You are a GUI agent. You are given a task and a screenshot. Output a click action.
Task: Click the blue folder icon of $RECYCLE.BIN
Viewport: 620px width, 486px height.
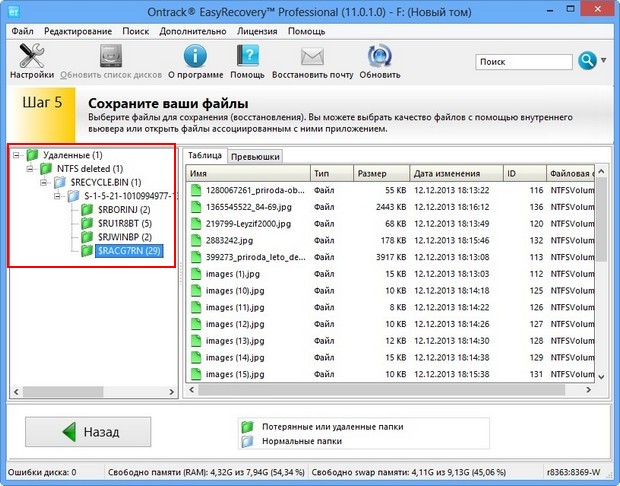tap(60, 182)
